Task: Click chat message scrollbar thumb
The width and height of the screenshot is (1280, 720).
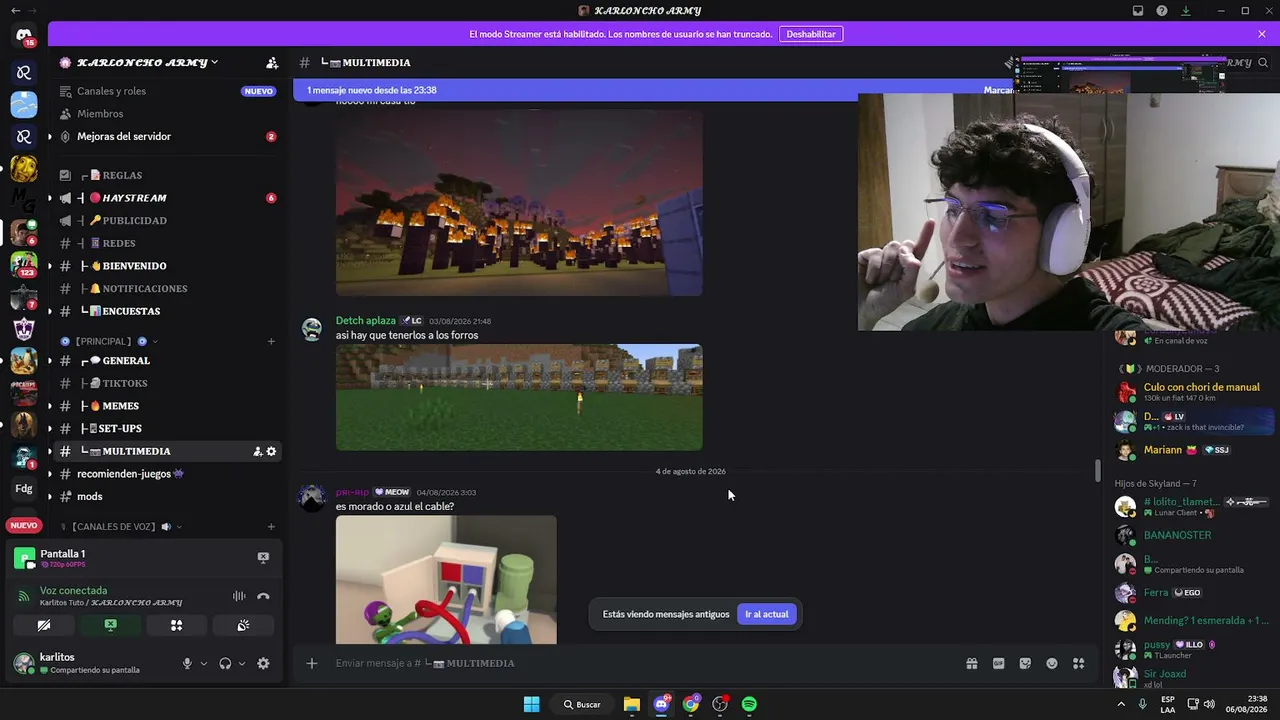Action: pos(1097,470)
